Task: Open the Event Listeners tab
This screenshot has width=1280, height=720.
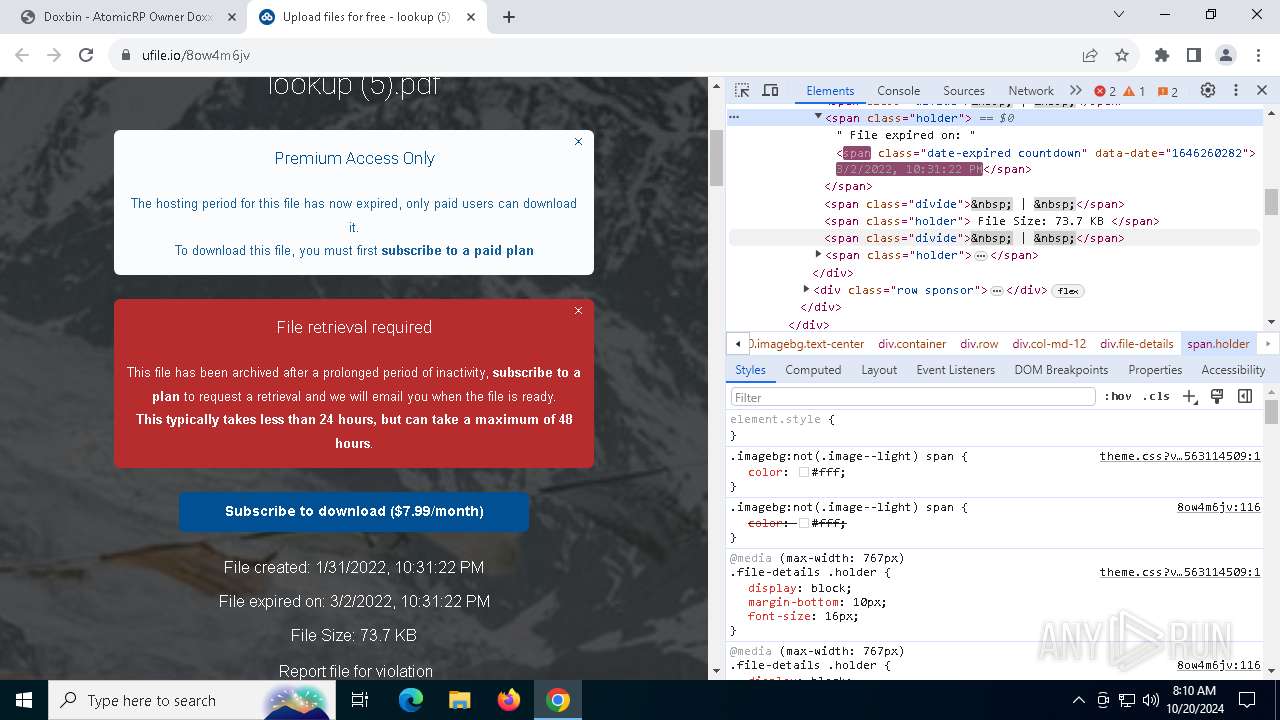Action: pyautogui.click(x=956, y=369)
